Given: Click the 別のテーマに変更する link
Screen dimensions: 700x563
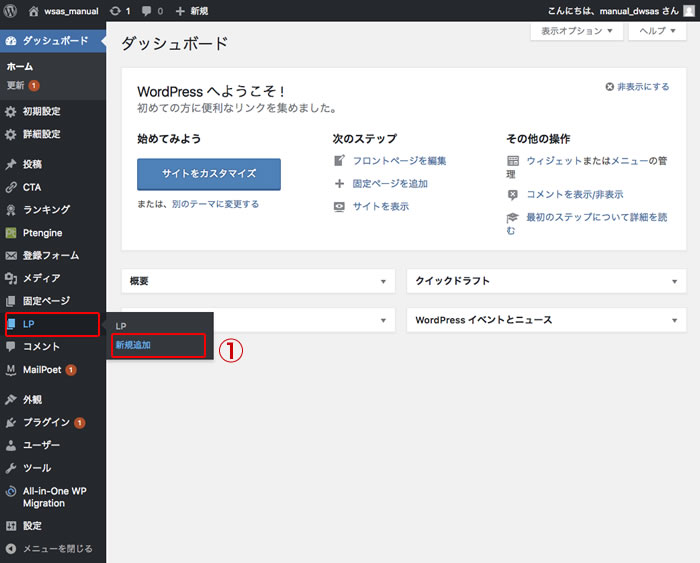Looking at the screenshot, I should [215, 204].
